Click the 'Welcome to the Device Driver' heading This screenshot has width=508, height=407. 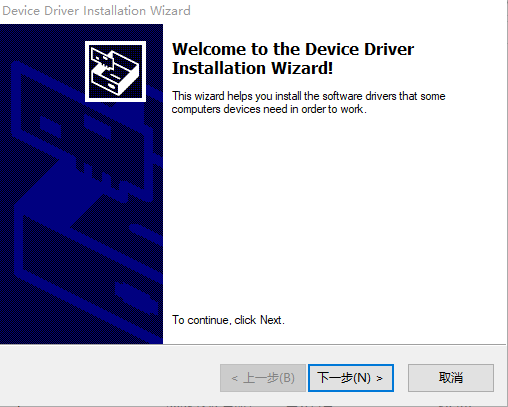pos(293,58)
